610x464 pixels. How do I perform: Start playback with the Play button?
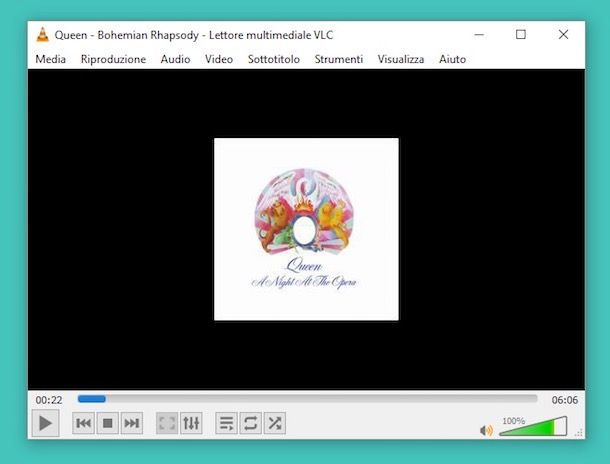point(46,423)
